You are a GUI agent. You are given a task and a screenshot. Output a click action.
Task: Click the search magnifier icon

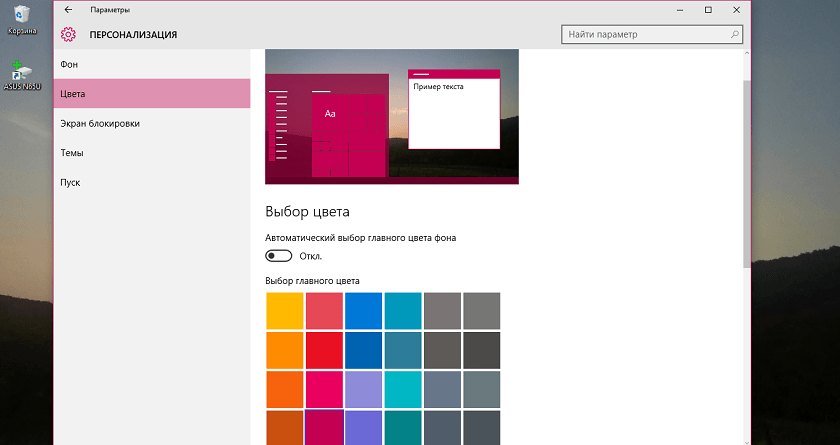(734, 35)
